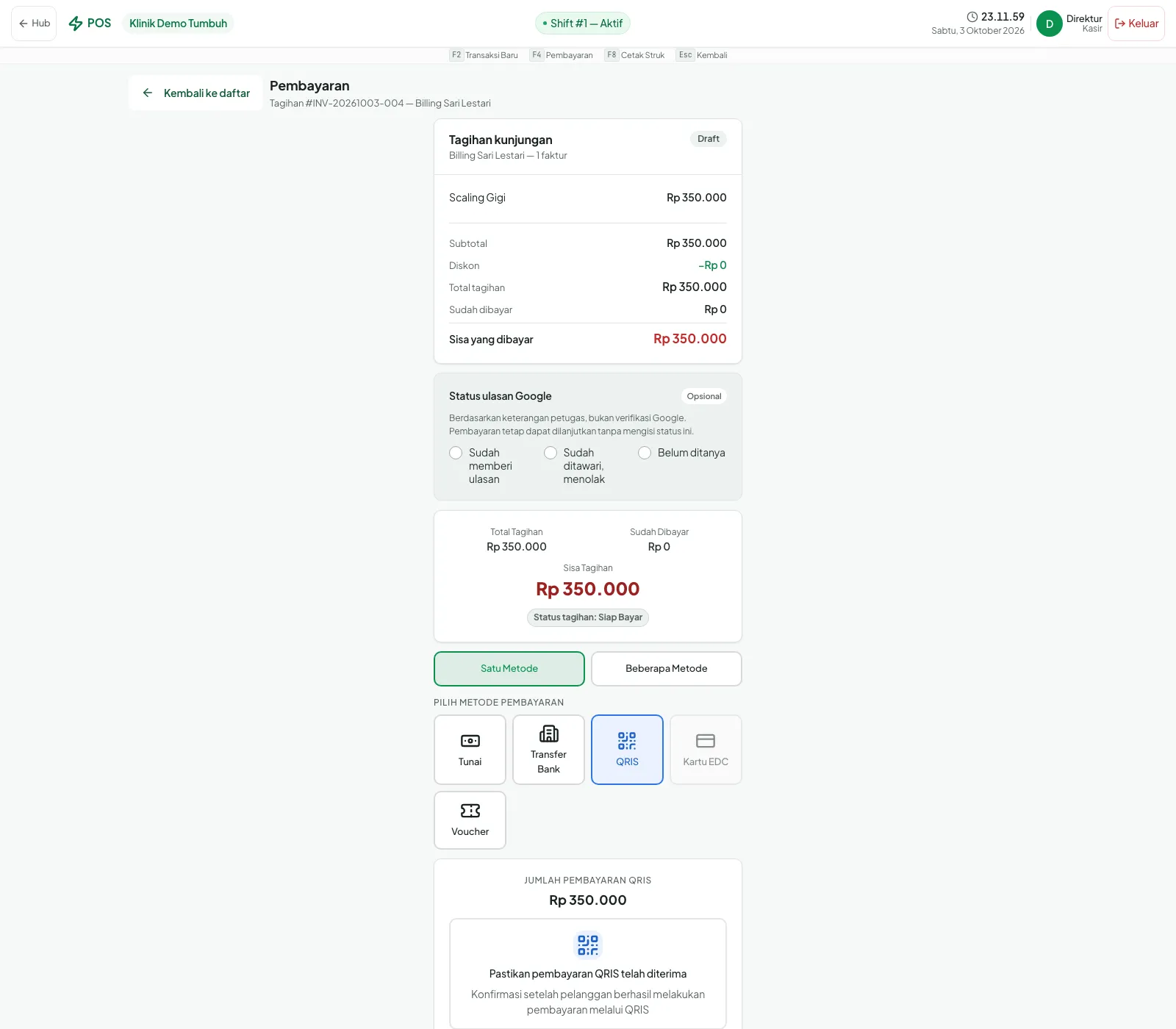The height and width of the screenshot is (1029, 1176).
Task: Click the ticket icon on Voucher
Action: point(470,811)
